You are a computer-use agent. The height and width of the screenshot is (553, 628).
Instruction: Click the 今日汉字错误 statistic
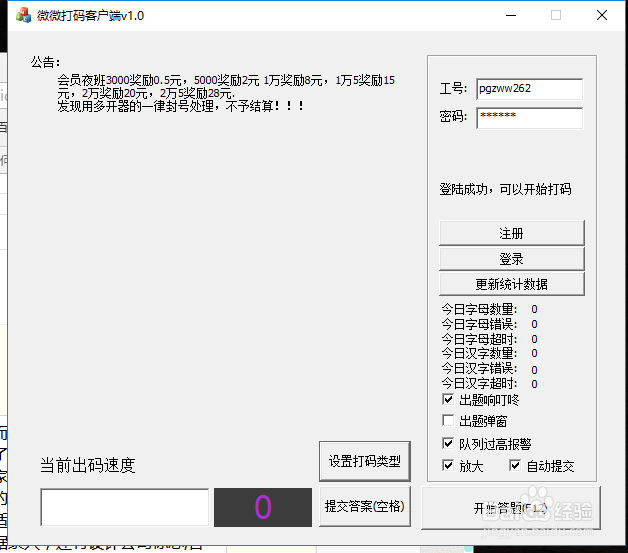click(489, 369)
